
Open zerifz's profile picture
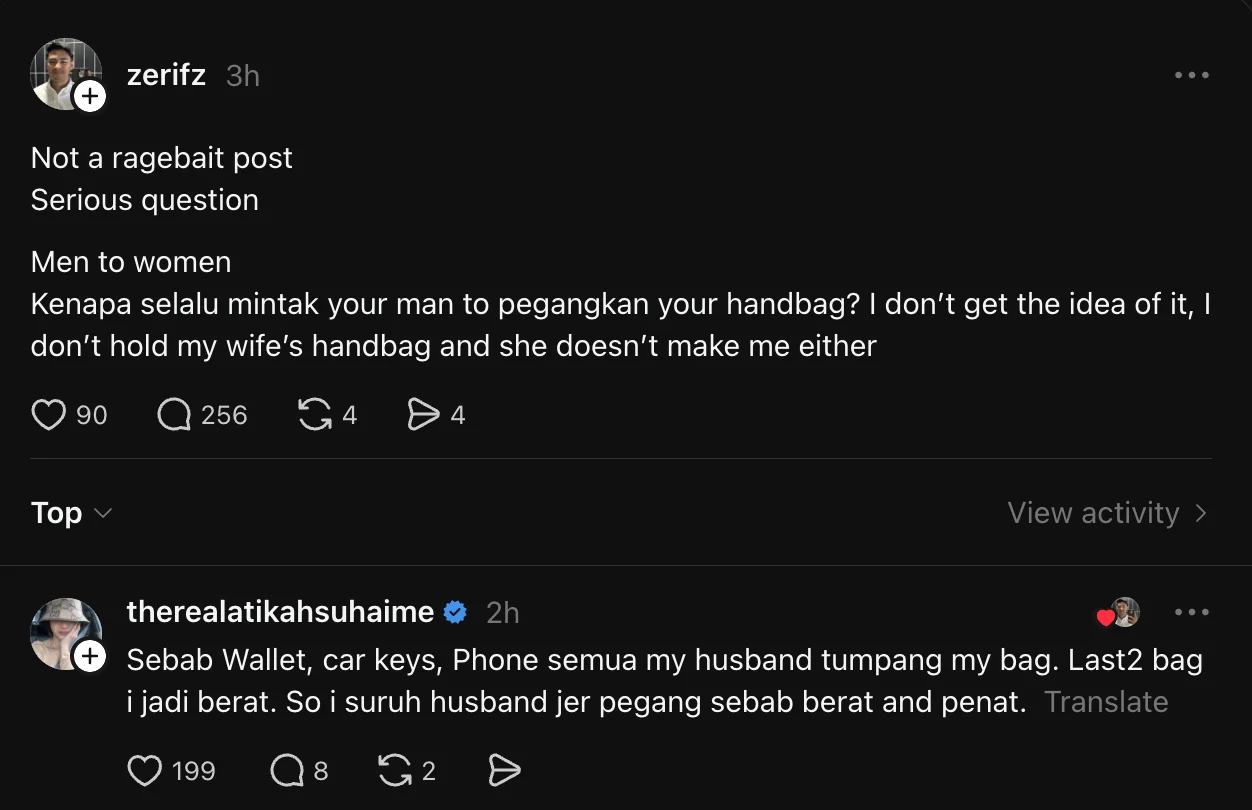click(x=63, y=72)
